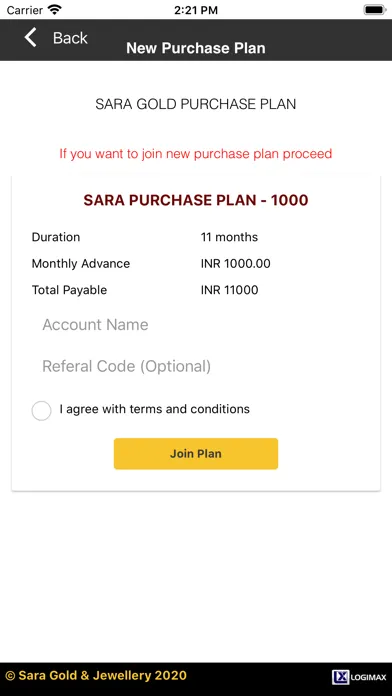Tap the battery indicator icon
Viewport: 392px width, 696px height.
[375, 10]
